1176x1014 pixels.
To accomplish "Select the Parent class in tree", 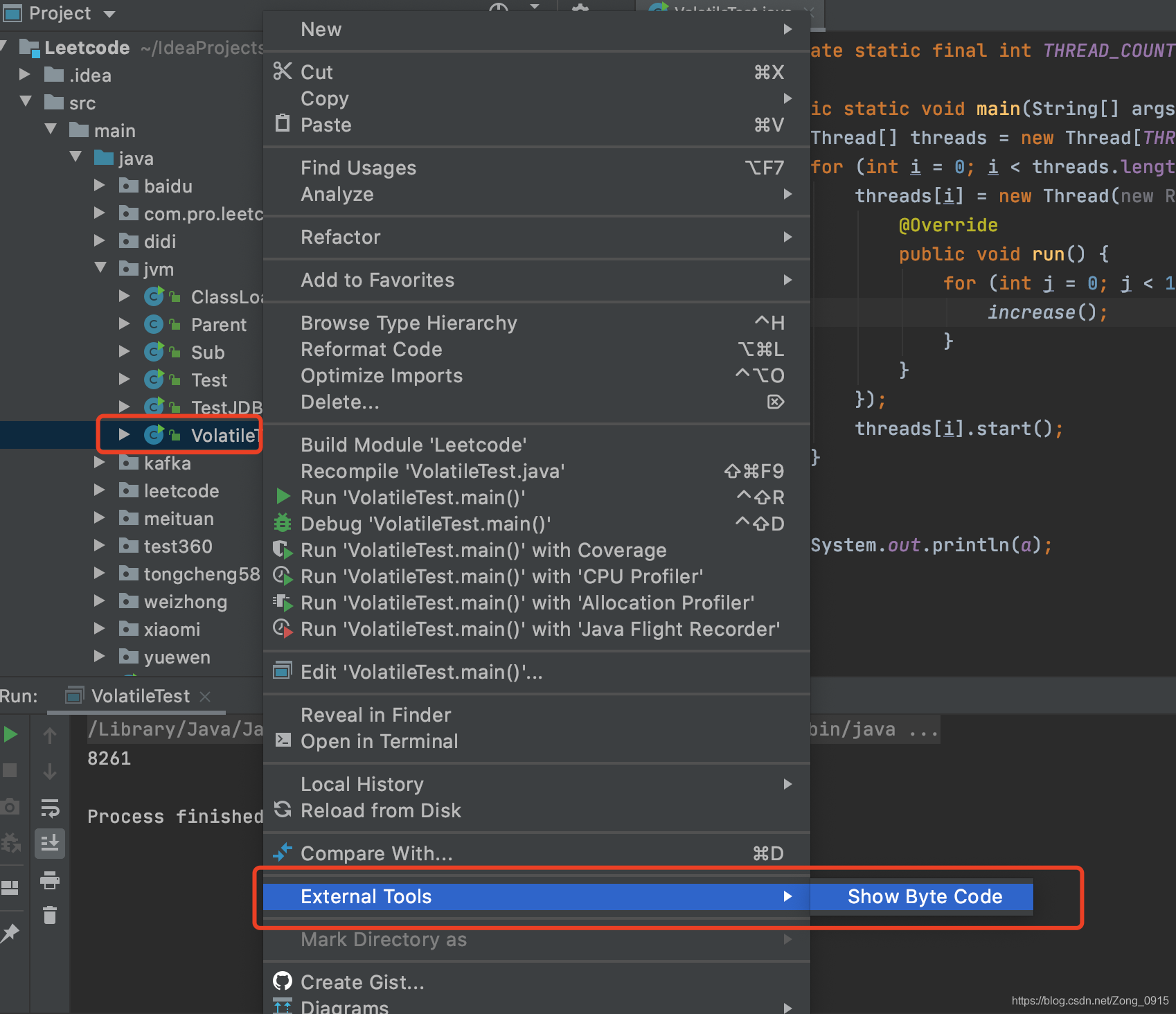I will [x=218, y=324].
